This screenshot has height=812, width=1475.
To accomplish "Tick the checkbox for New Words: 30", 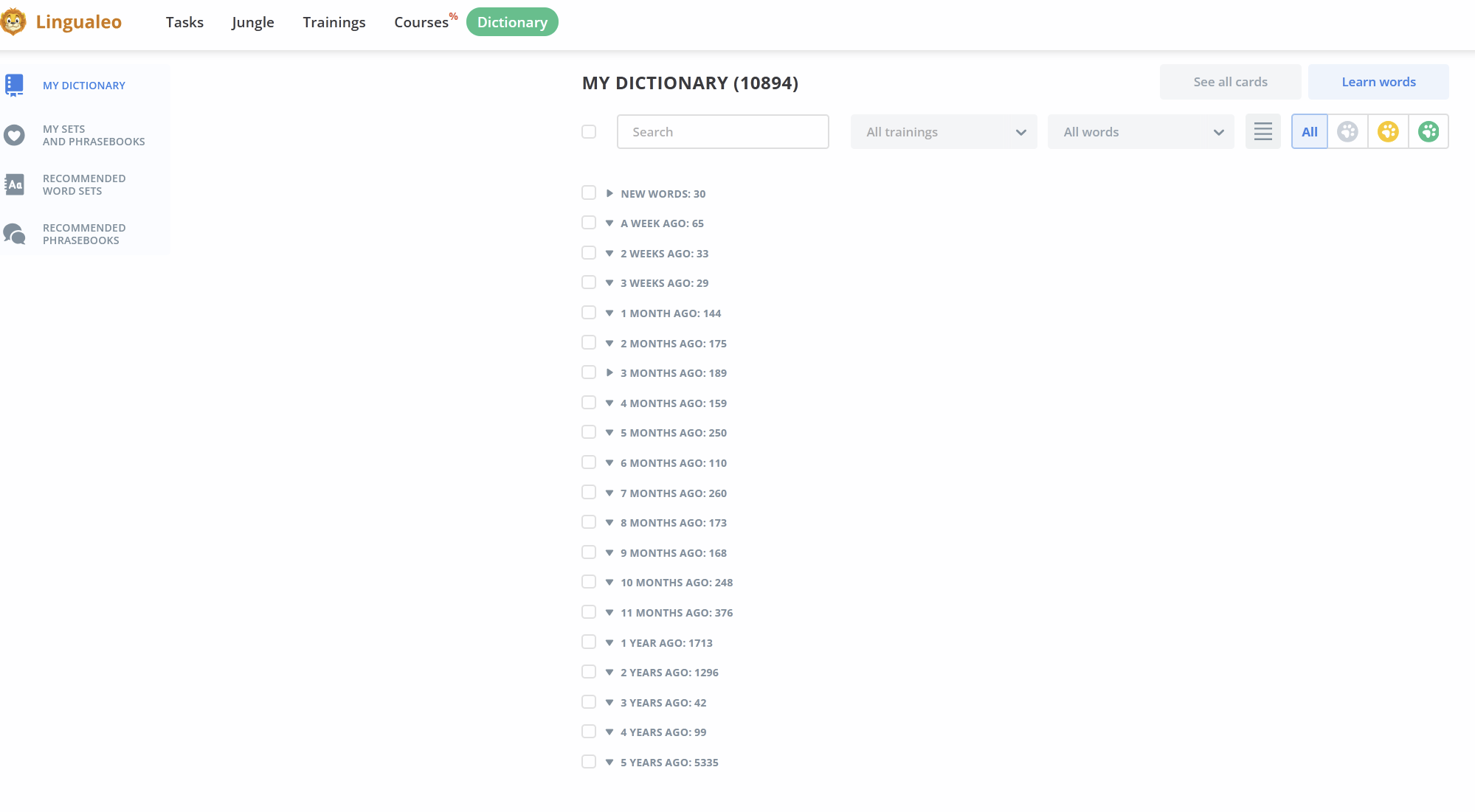I will click(589, 192).
